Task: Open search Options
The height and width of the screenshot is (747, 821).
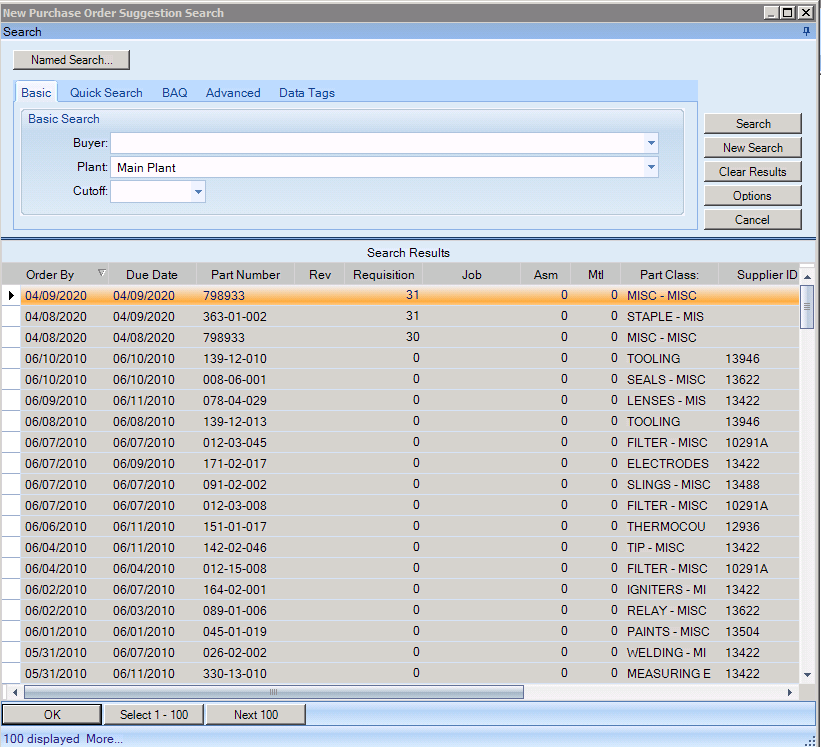Action: (752, 196)
